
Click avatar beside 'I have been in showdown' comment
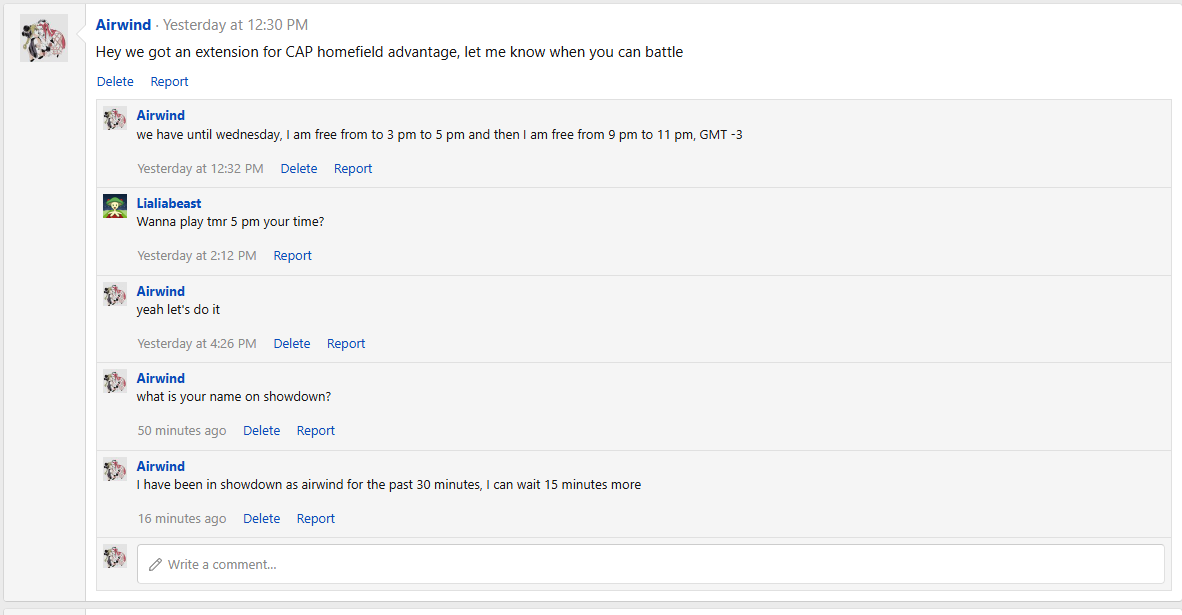[x=115, y=469]
